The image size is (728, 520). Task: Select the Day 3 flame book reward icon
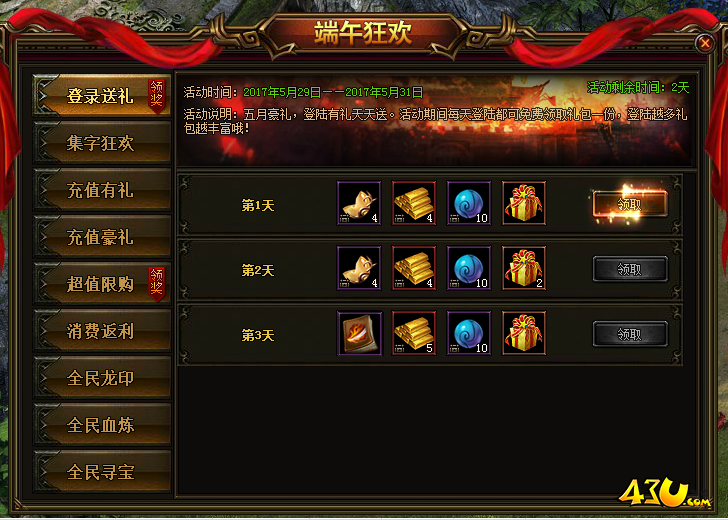pos(359,333)
